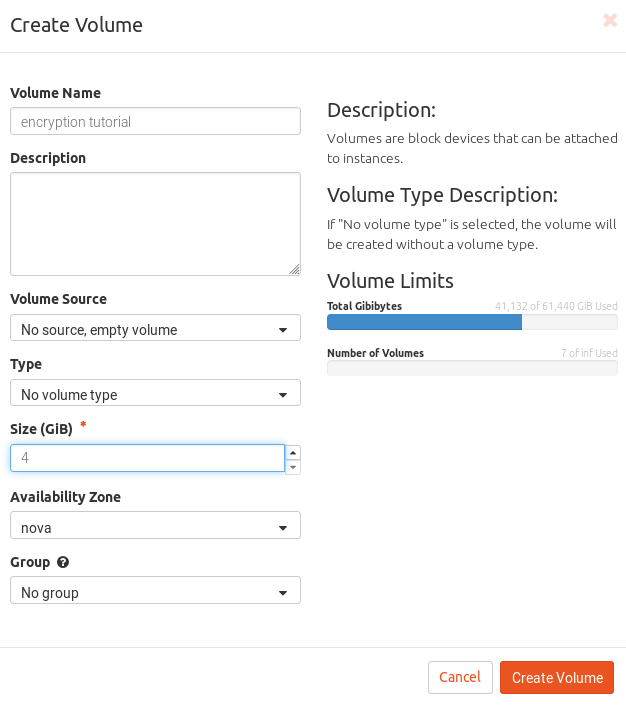Click the Volume Name input field
The width and height of the screenshot is (626, 705).
tap(155, 121)
